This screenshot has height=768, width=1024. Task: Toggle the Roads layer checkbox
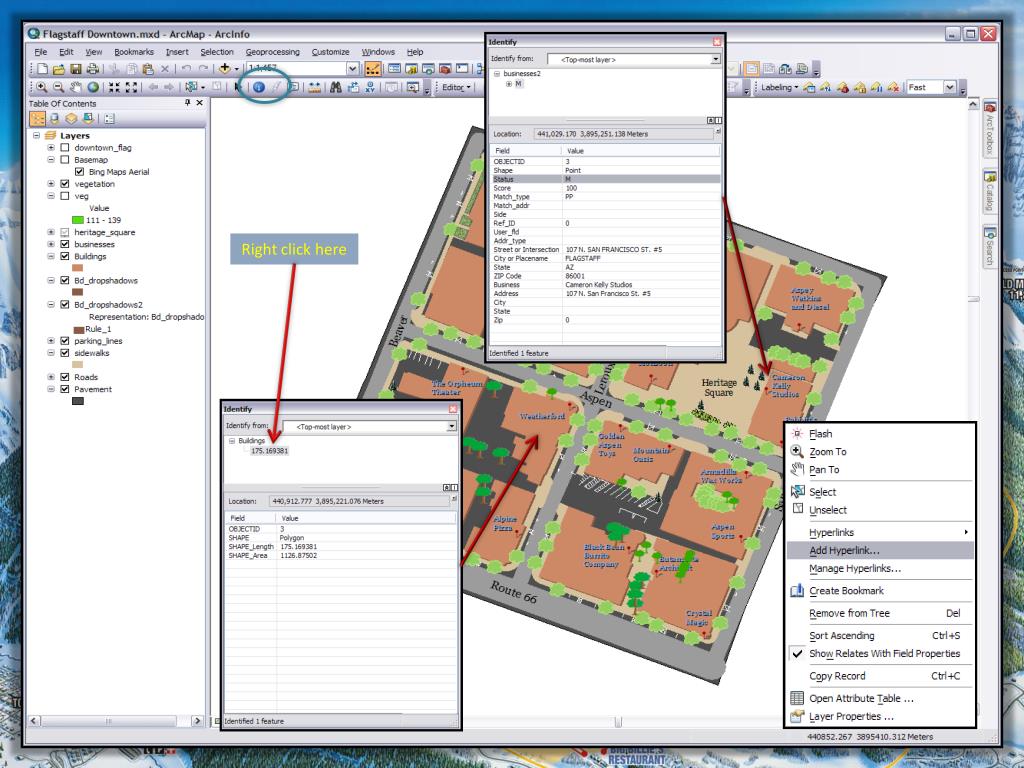tap(65, 377)
